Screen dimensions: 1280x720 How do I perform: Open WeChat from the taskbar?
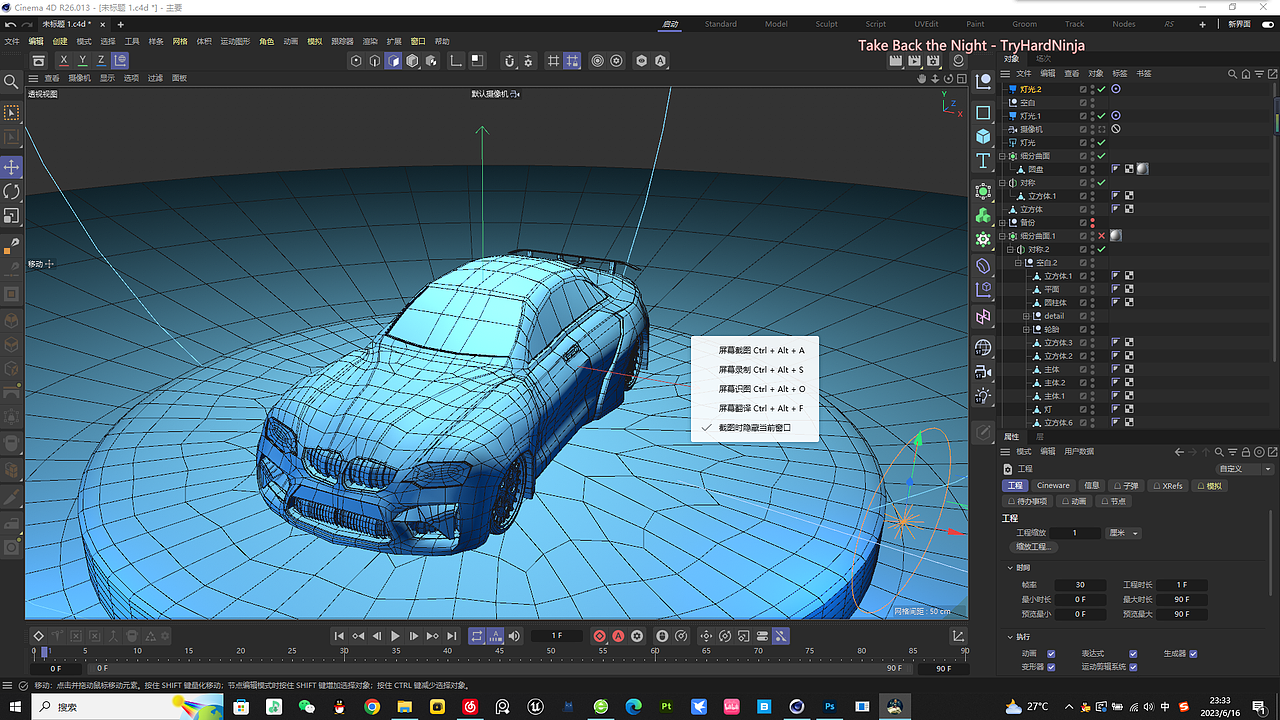[x=307, y=707]
